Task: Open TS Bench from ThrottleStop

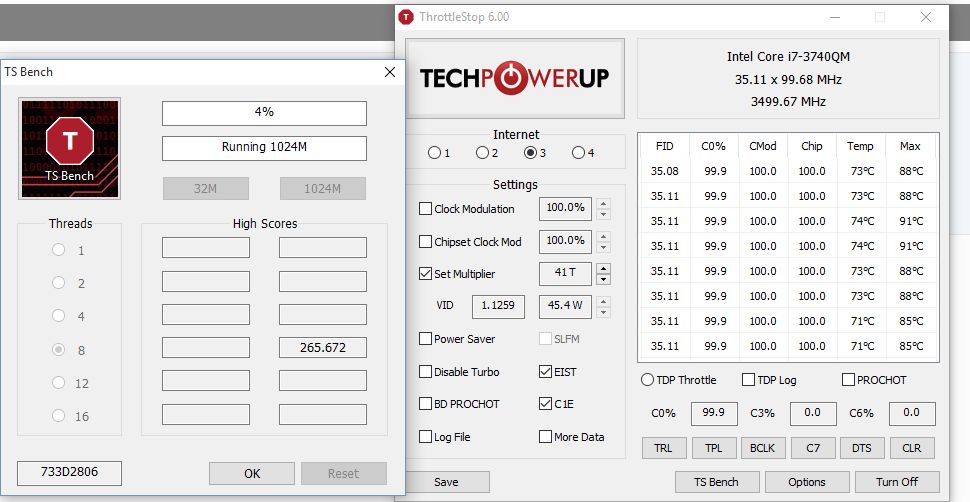Action: click(717, 482)
